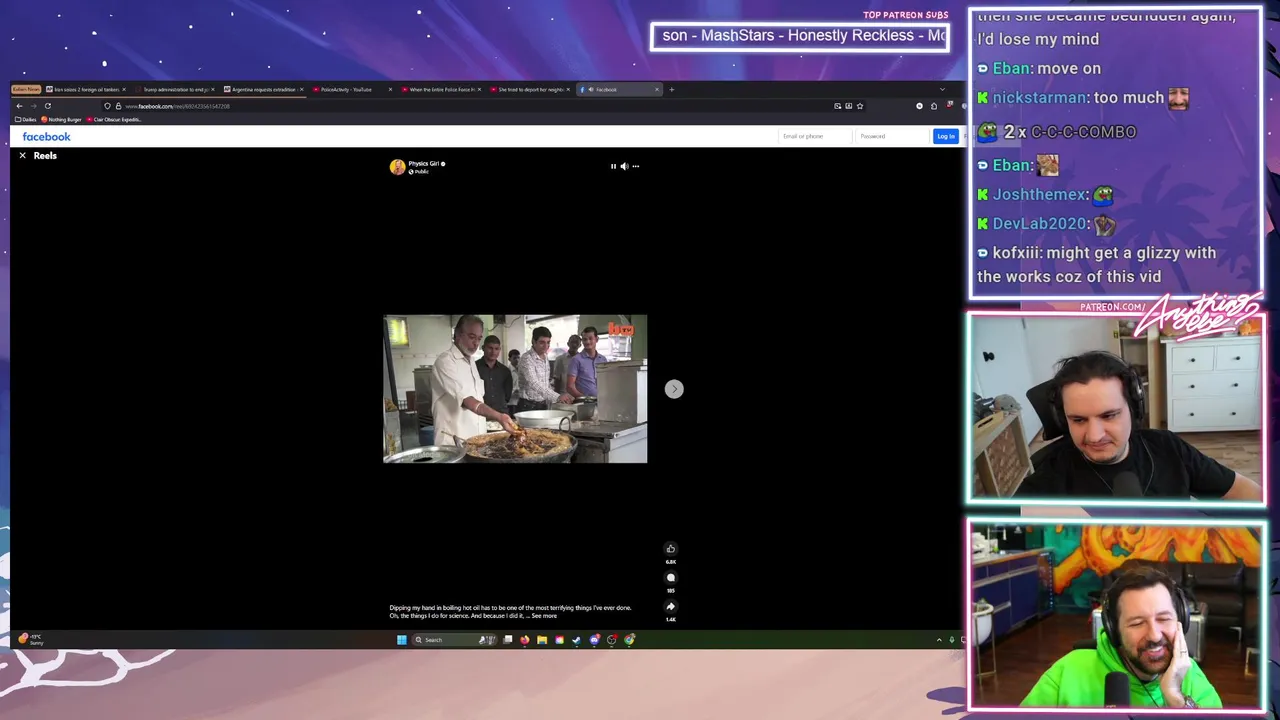Open Discord from the taskbar

click(594, 640)
